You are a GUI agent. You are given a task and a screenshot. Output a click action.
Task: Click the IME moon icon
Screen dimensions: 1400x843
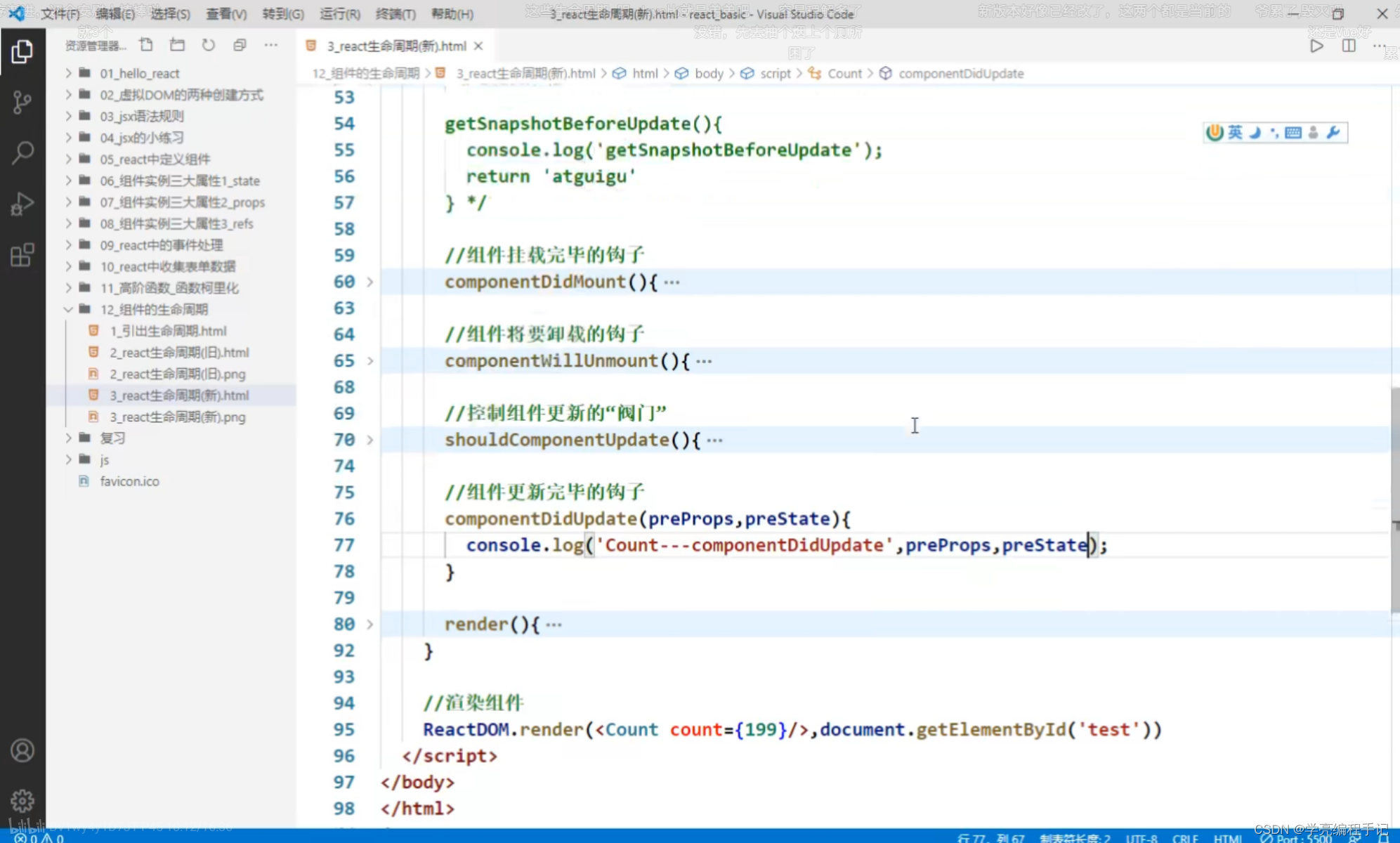(1255, 132)
